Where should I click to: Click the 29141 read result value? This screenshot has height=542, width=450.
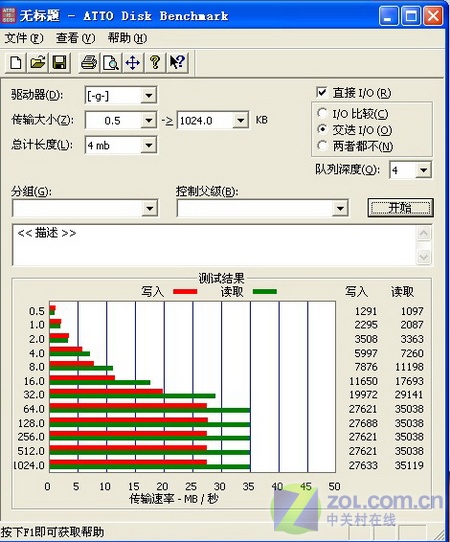tap(409, 395)
